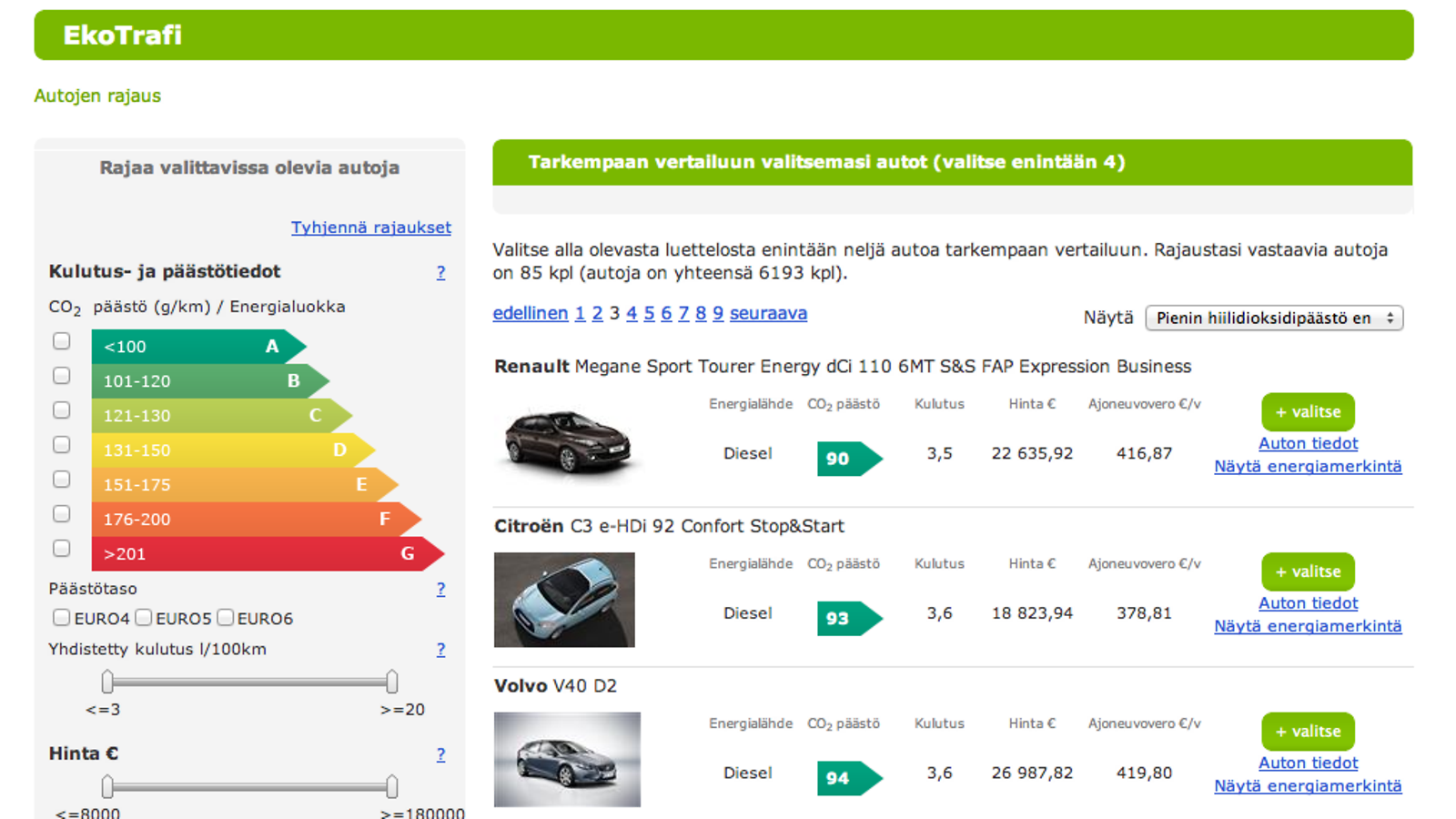Viewport: 1456px width, 819px height.
Task: Add Renault Megane with + valitse button
Action: (1308, 412)
